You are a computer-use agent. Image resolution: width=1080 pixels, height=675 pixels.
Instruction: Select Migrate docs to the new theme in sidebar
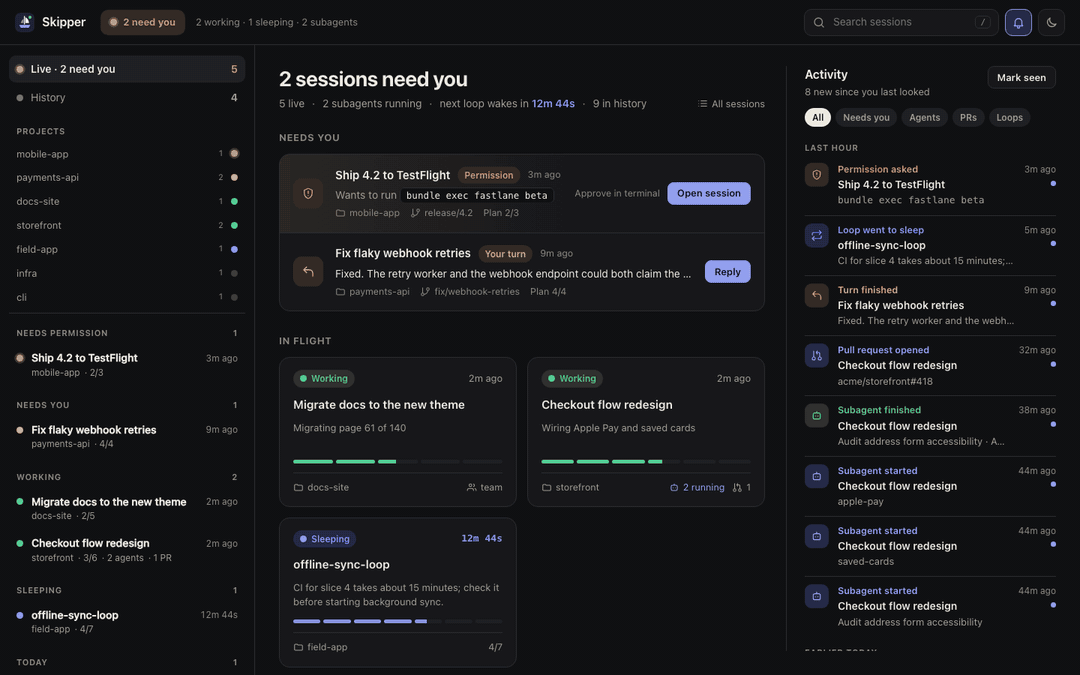(127, 508)
